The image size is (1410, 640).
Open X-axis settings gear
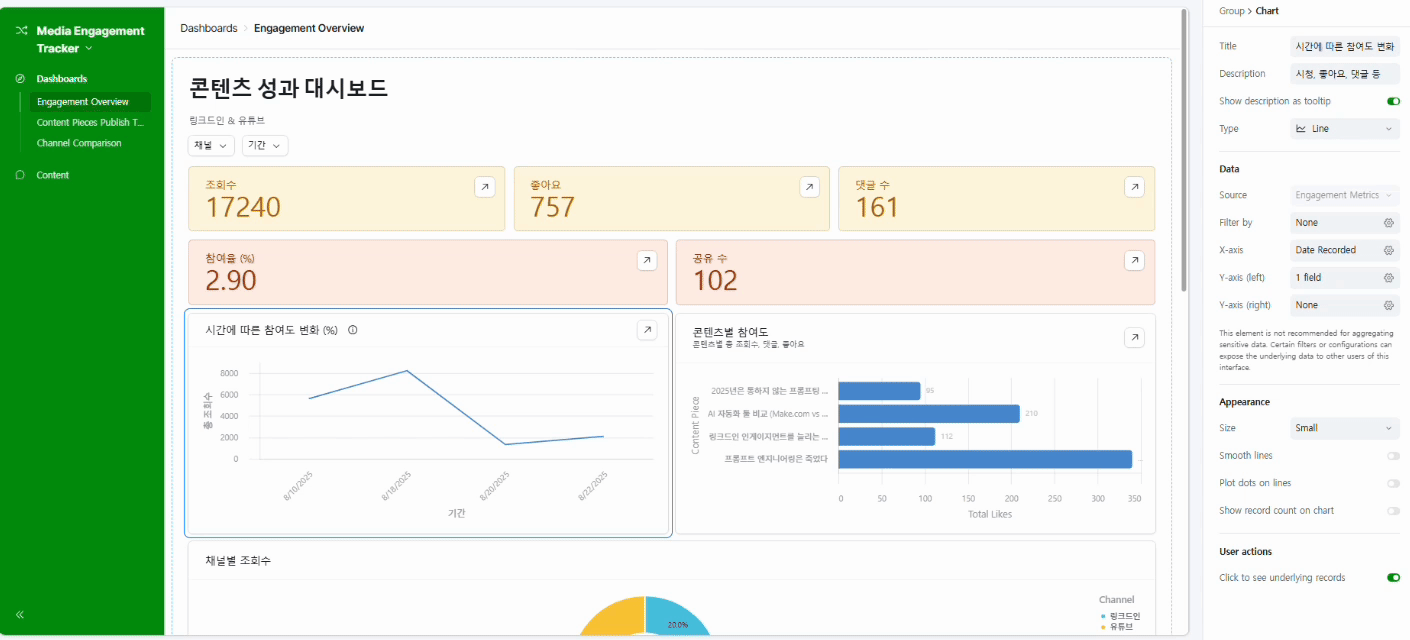(1389, 250)
